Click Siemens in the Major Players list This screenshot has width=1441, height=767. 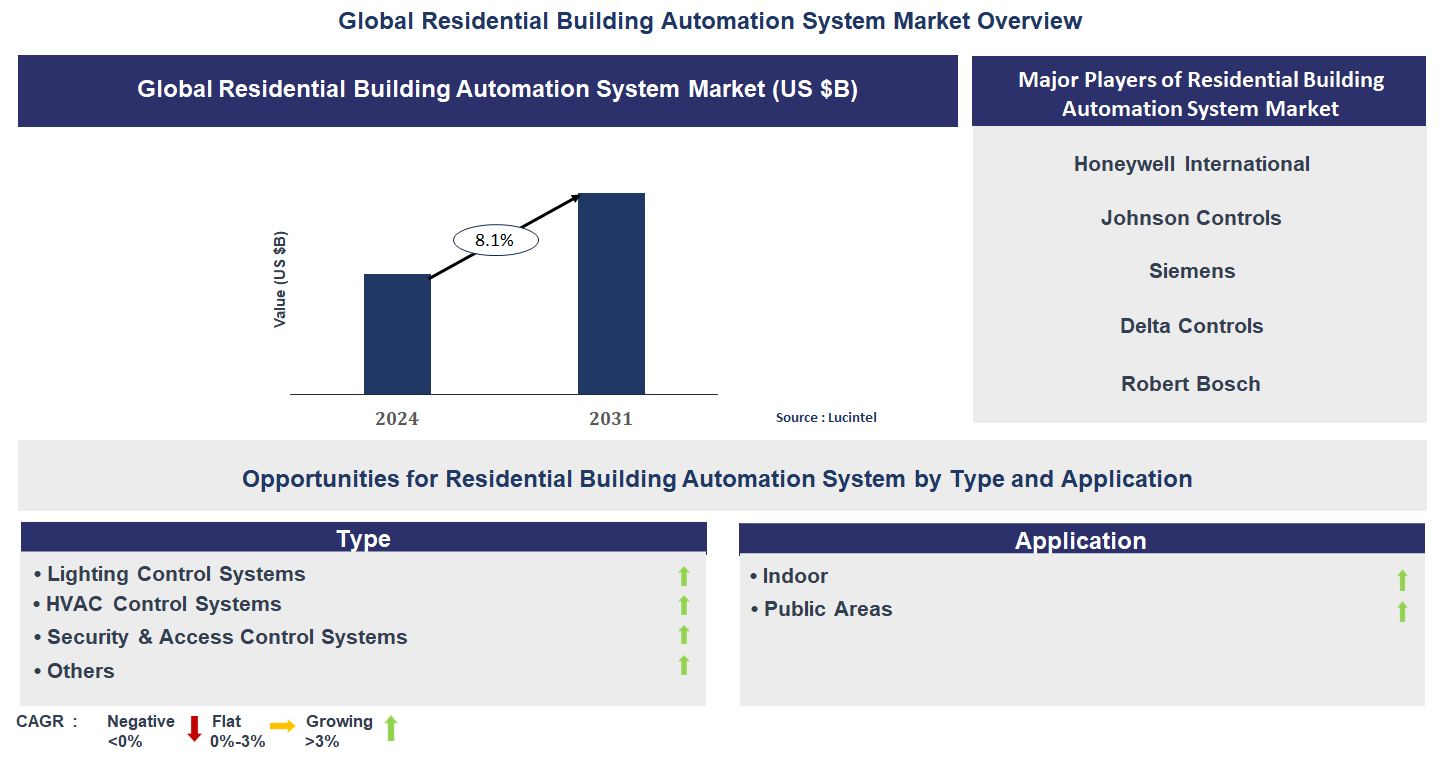pos(1191,271)
